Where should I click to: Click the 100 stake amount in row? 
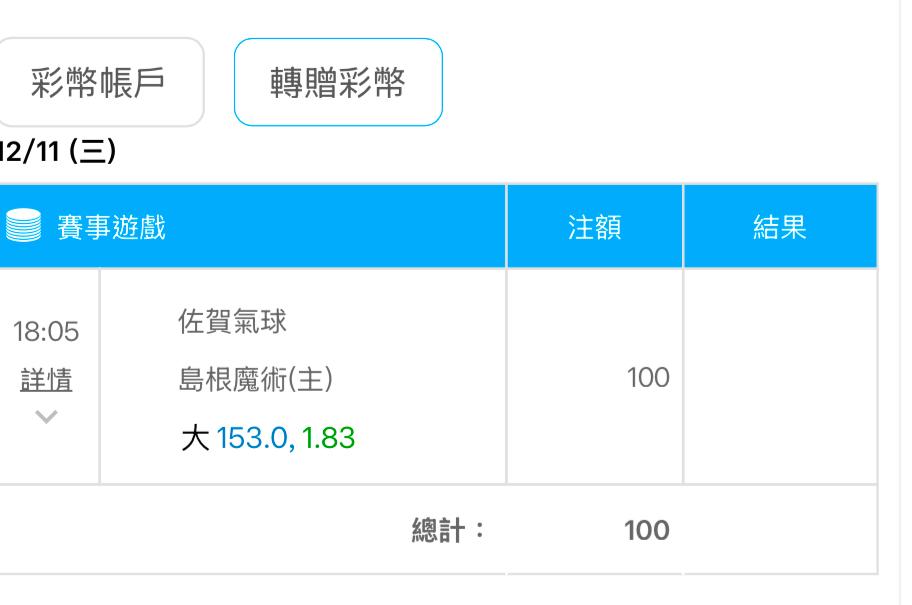[648, 378]
